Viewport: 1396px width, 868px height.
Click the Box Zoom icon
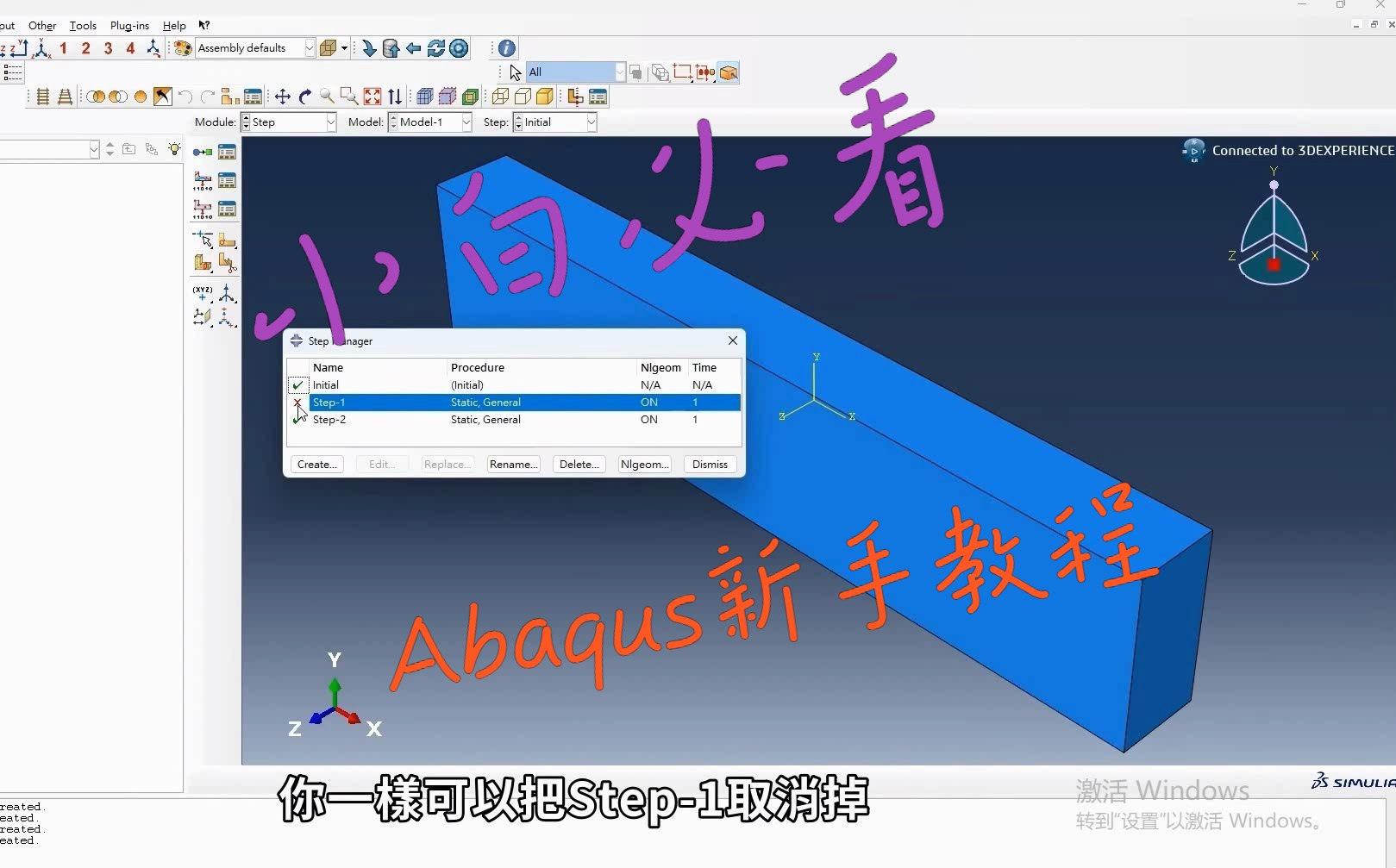(x=349, y=97)
